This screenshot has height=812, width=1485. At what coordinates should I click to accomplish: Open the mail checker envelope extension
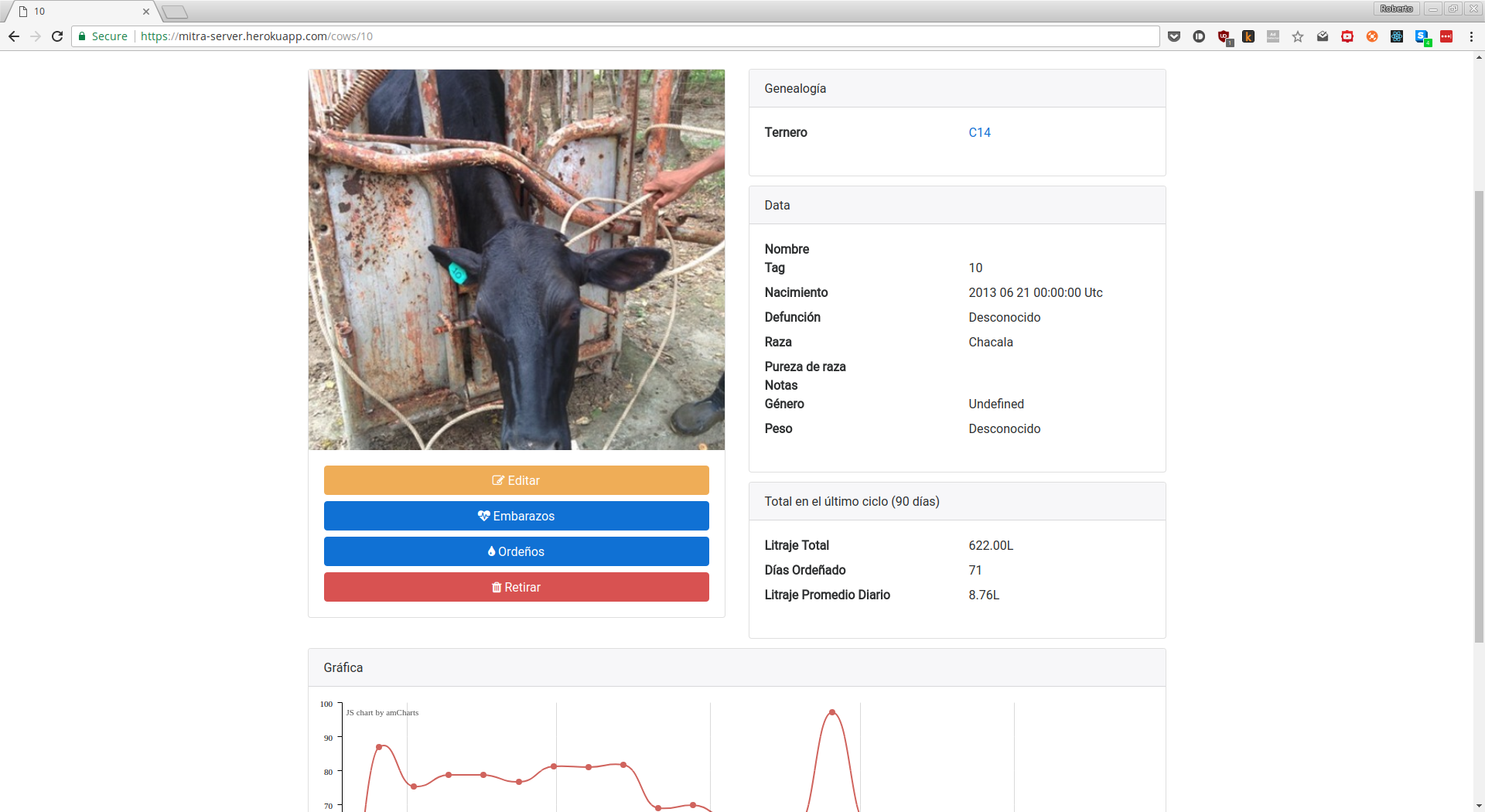coord(1323,36)
